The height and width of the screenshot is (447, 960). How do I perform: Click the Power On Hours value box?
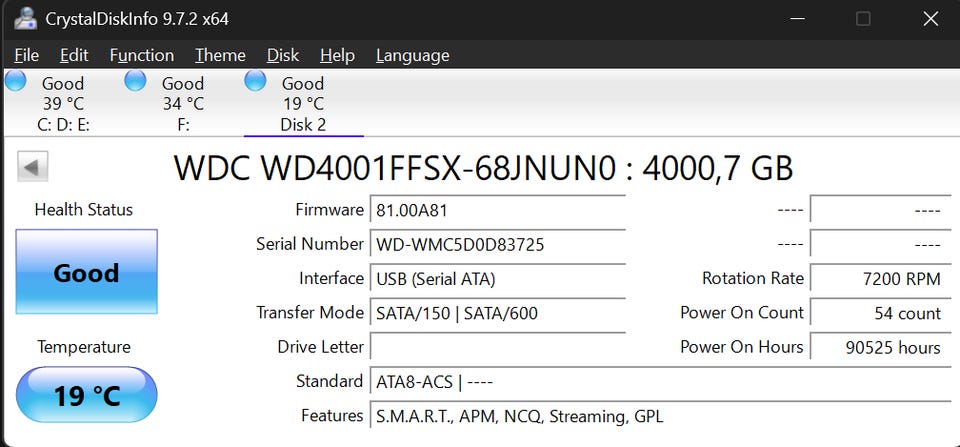click(881, 348)
